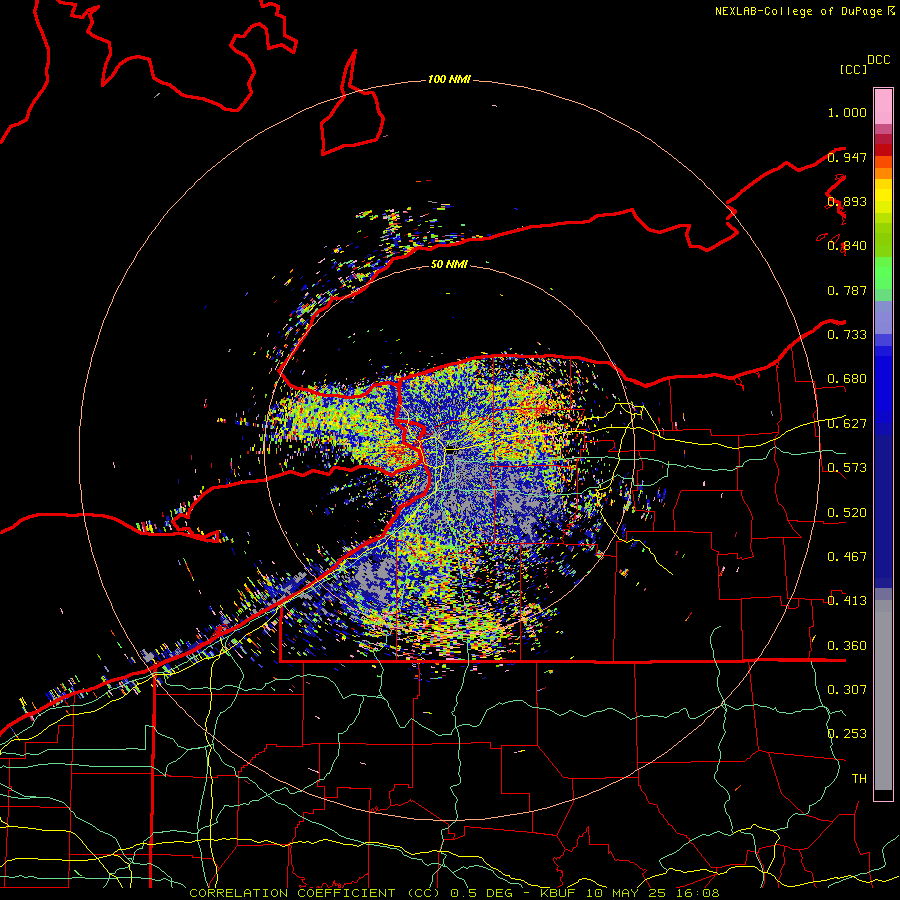
Task: Click the 0.573 scale value
Action: pyautogui.click(x=847, y=468)
